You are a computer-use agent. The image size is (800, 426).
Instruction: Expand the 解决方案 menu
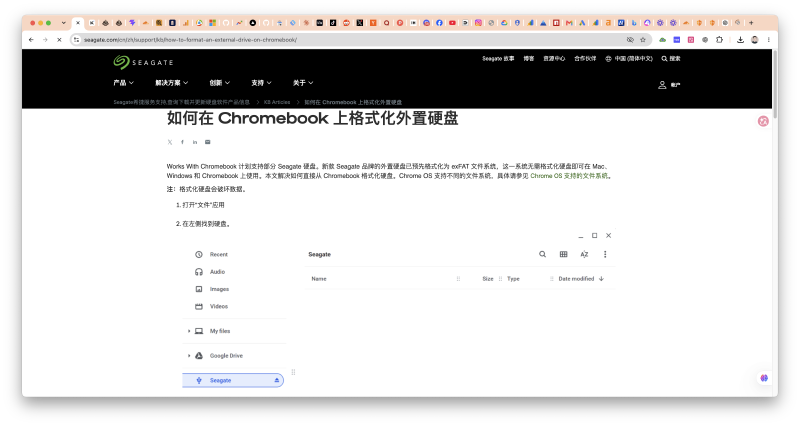[x=171, y=83]
